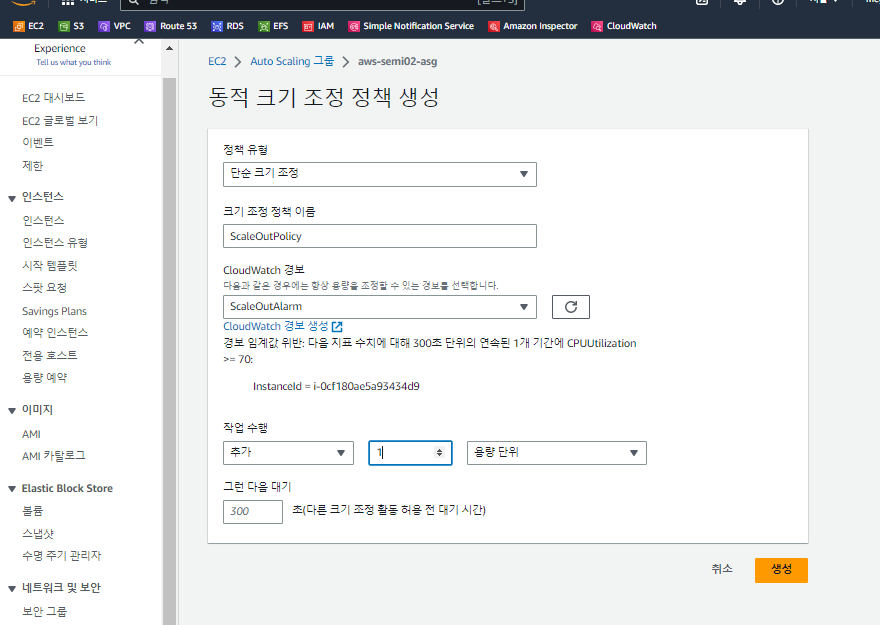The height and width of the screenshot is (625, 880).
Task: Collapse the 이미지 sidebar section
Action: [x=12, y=411]
